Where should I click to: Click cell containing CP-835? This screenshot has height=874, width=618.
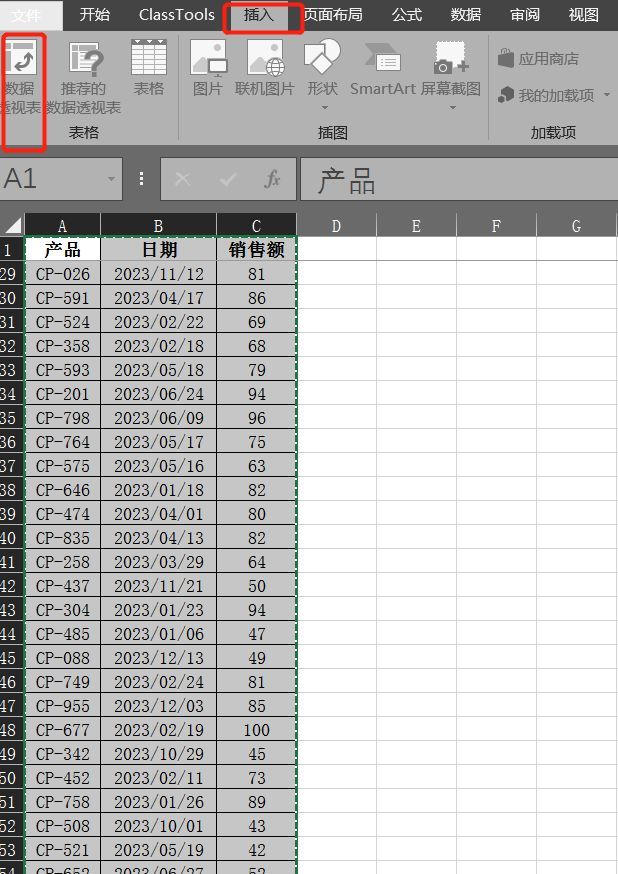click(62, 537)
